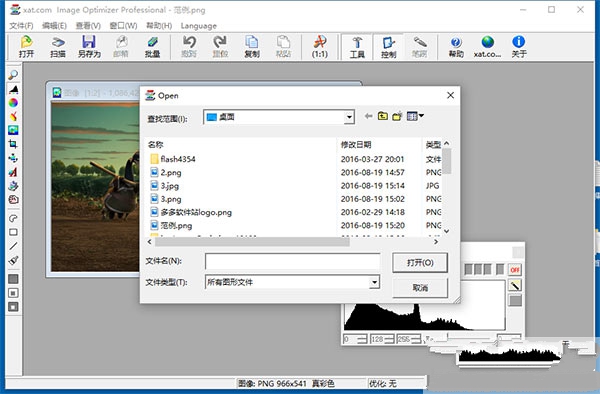Expand the 查找范围 location dropdown
The image size is (600, 394).
[349, 117]
